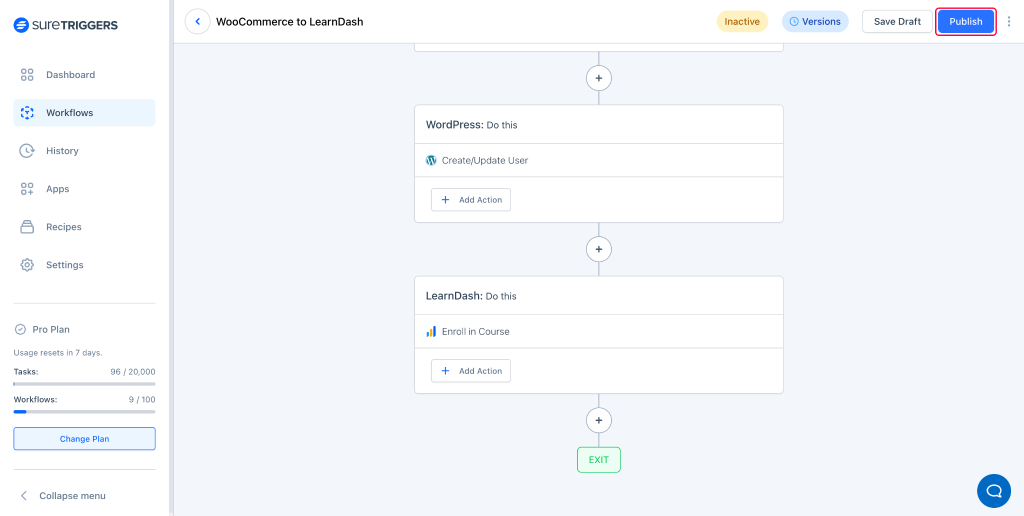Save the workflow as draft
This screenshot has width=1024, height=516.
(897, 22)
